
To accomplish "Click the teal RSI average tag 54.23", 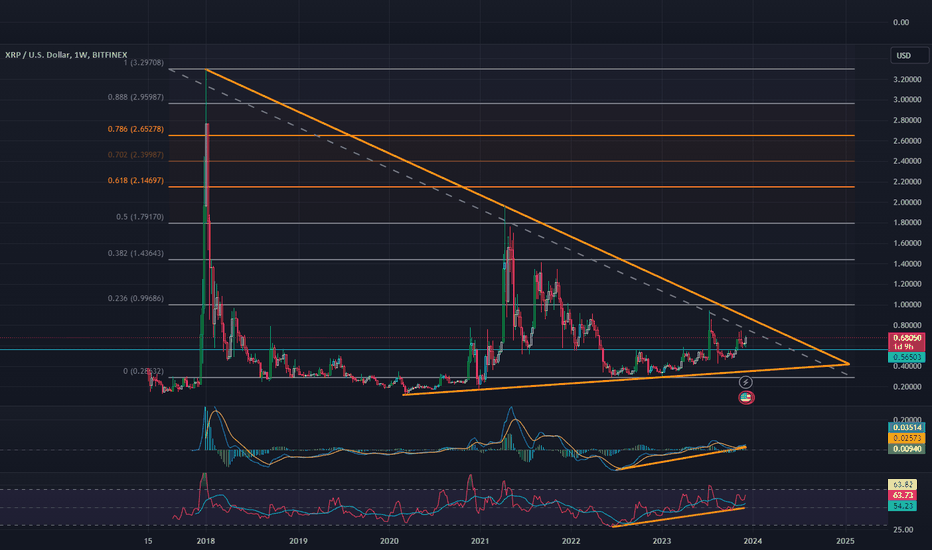I will [903, 506].
